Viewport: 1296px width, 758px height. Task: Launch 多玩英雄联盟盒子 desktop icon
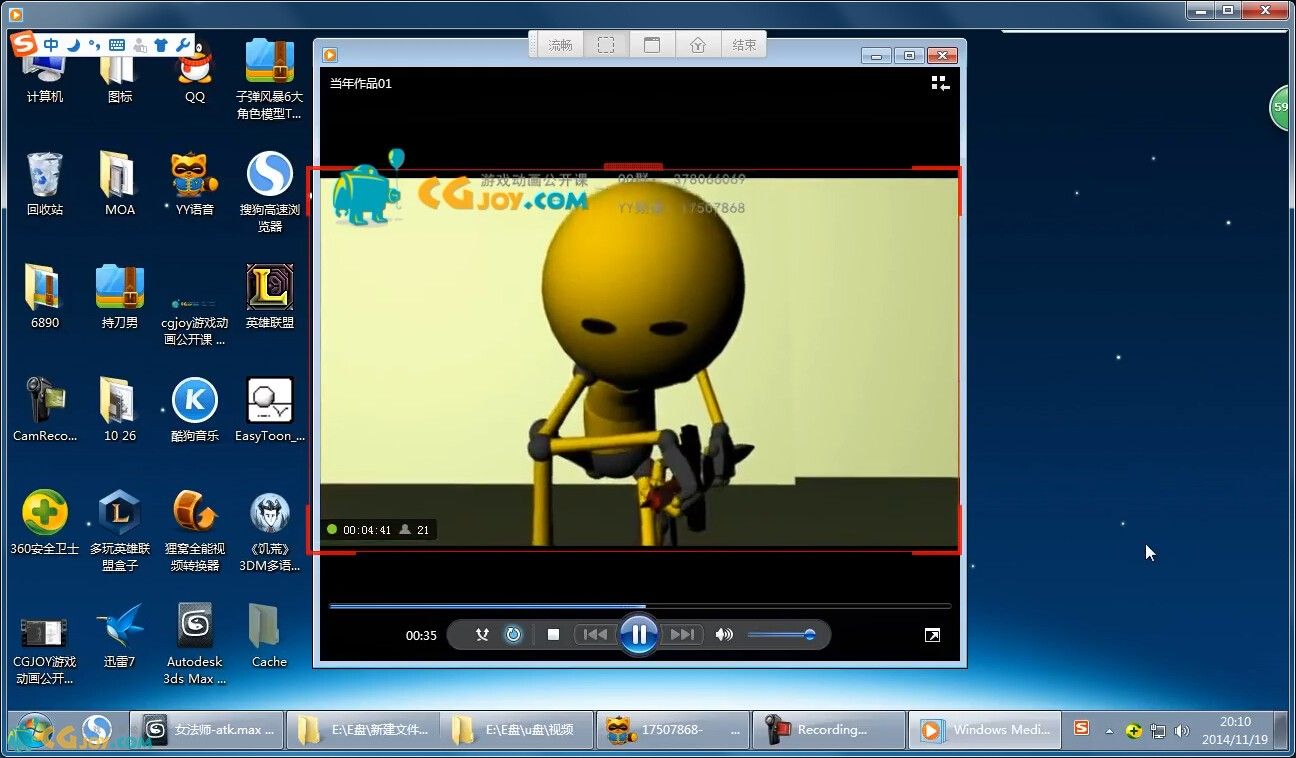pyautogui.click(x=120, y=531)
